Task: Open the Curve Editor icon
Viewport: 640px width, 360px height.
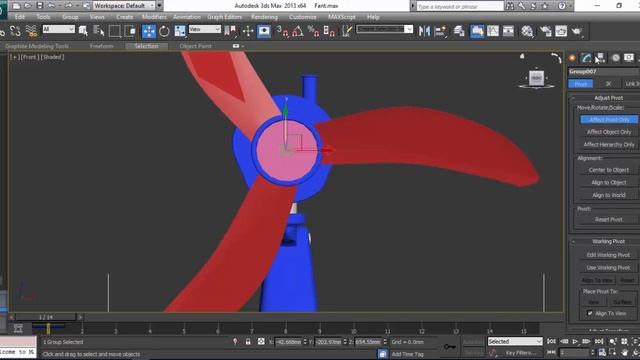Action: click(x=493, y=31)
